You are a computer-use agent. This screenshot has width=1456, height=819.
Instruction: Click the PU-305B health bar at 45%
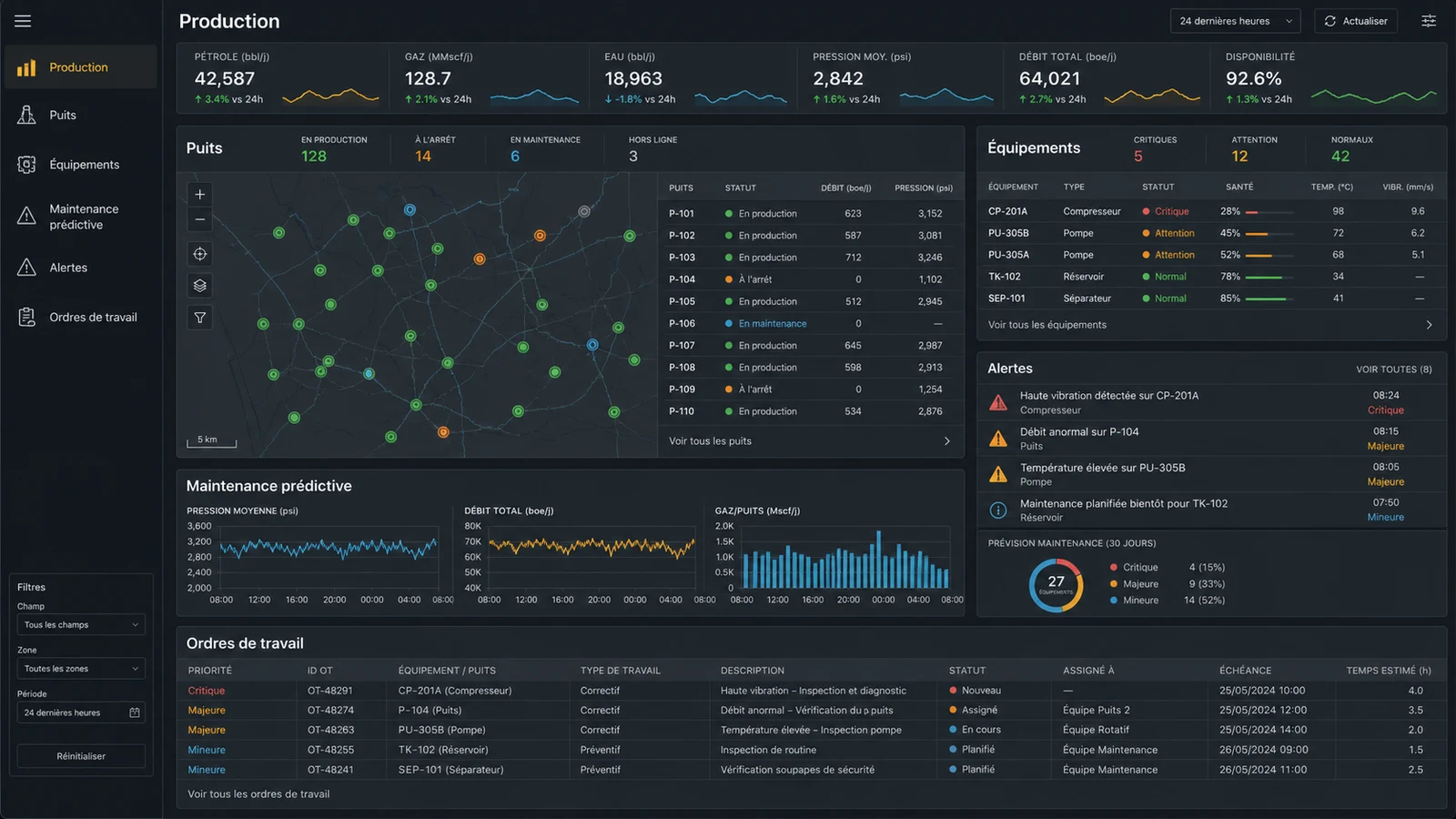(1269, 234)
